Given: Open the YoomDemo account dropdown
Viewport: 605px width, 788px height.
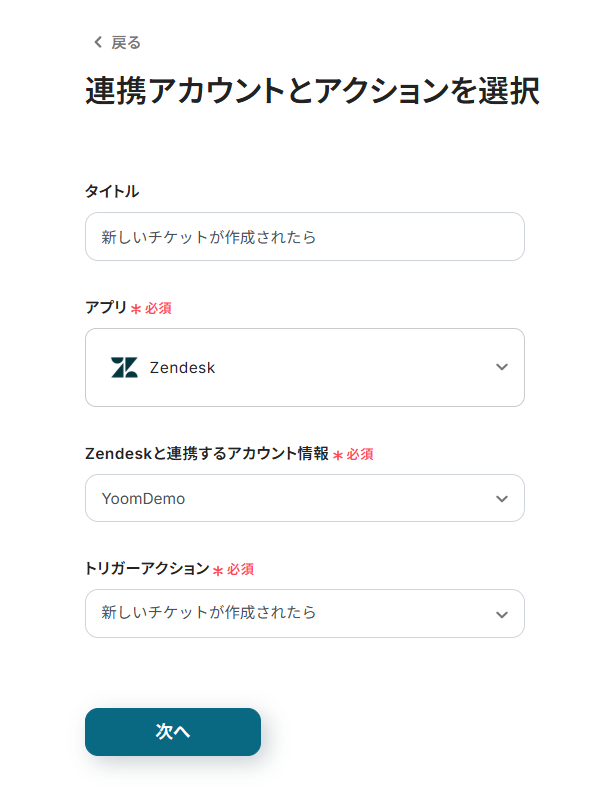Looking at the screenshot, I should pos(290,498).
